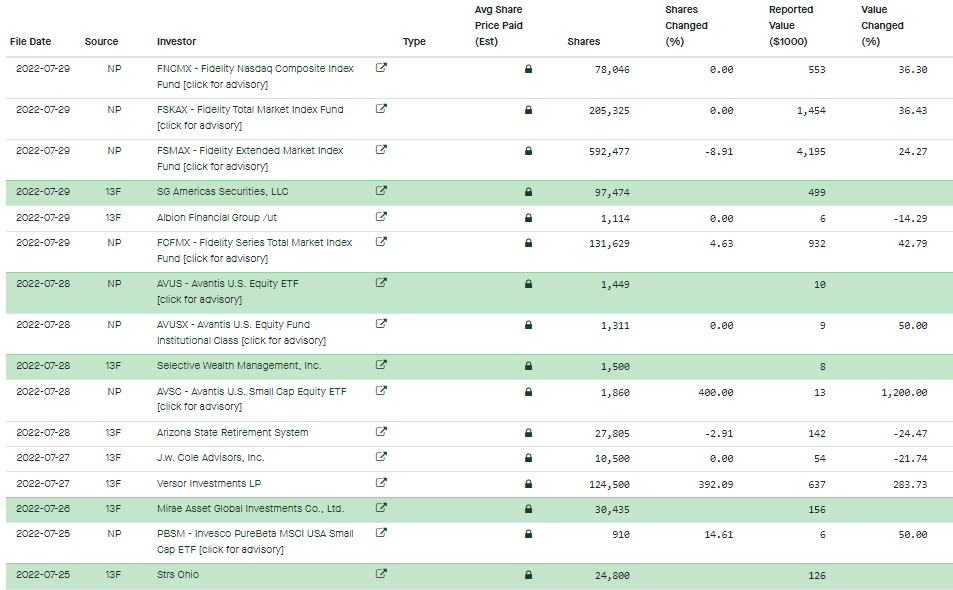Open Mirae Asset Global Investments Co. link
953x590 pixels.
(x=250, y=509)
